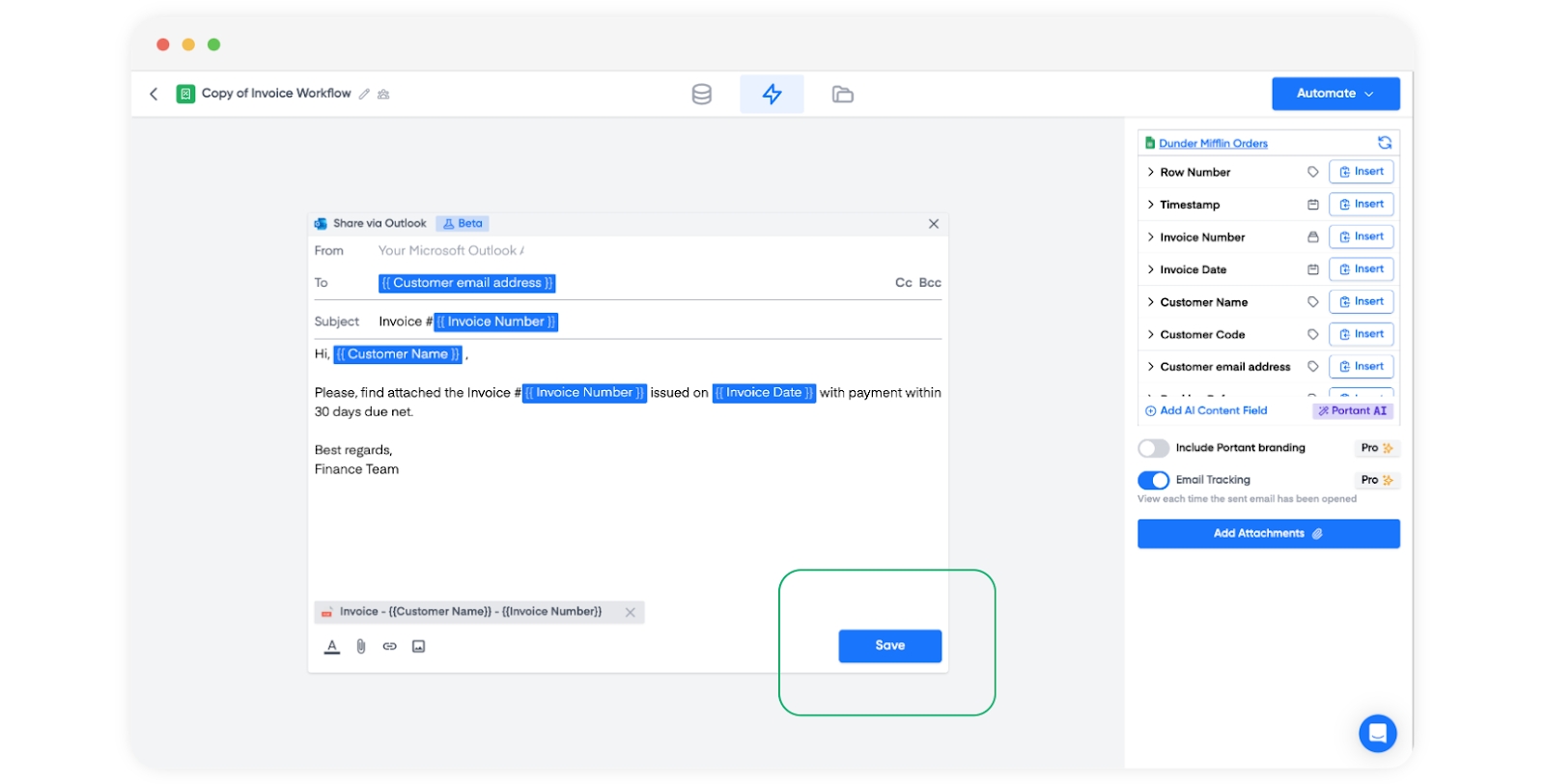Click the pencil icon to rename workflow

[x=364, y=95]
